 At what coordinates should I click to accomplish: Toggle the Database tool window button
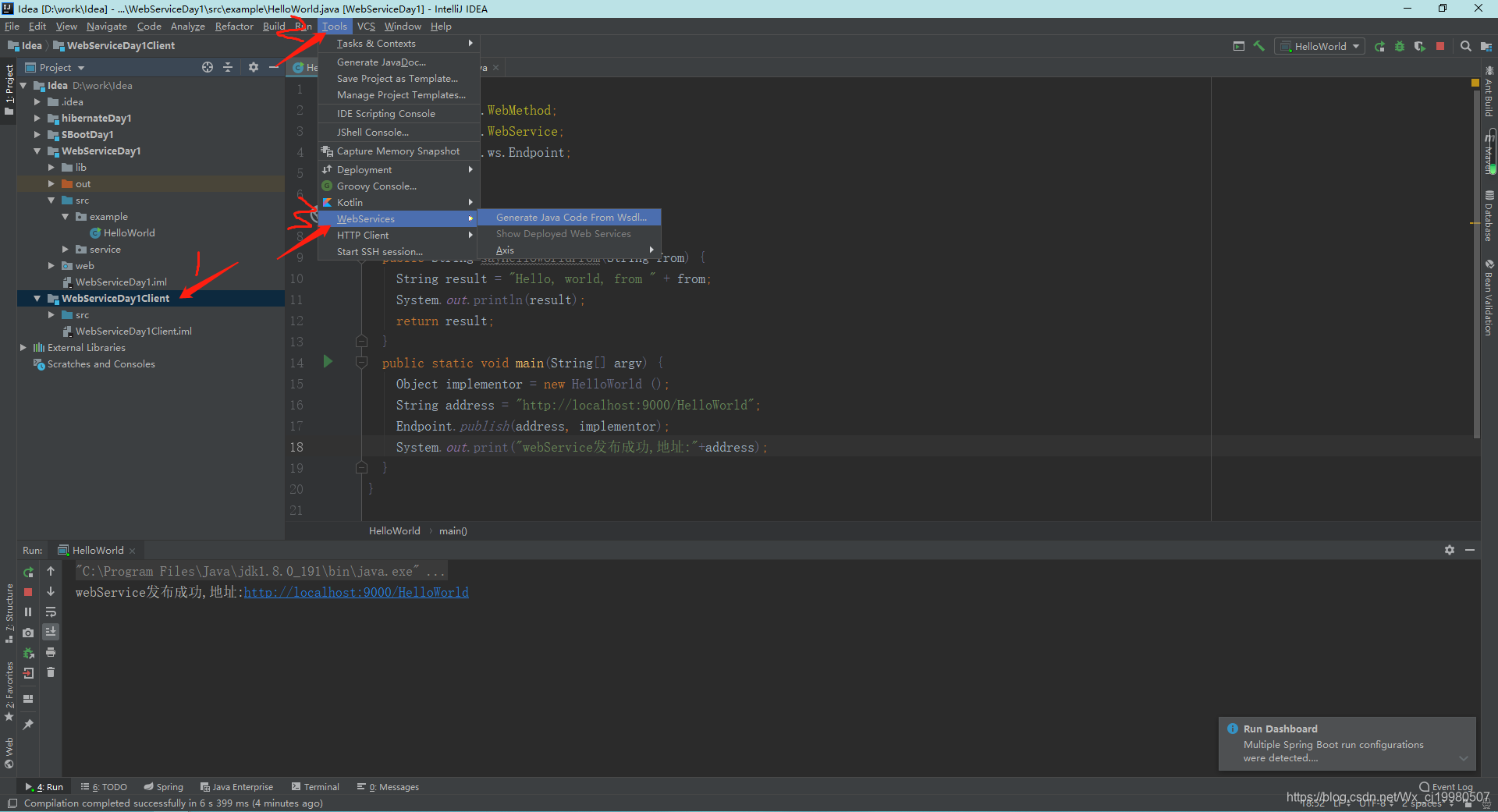pyautogui.click(x=1489, y=216)
